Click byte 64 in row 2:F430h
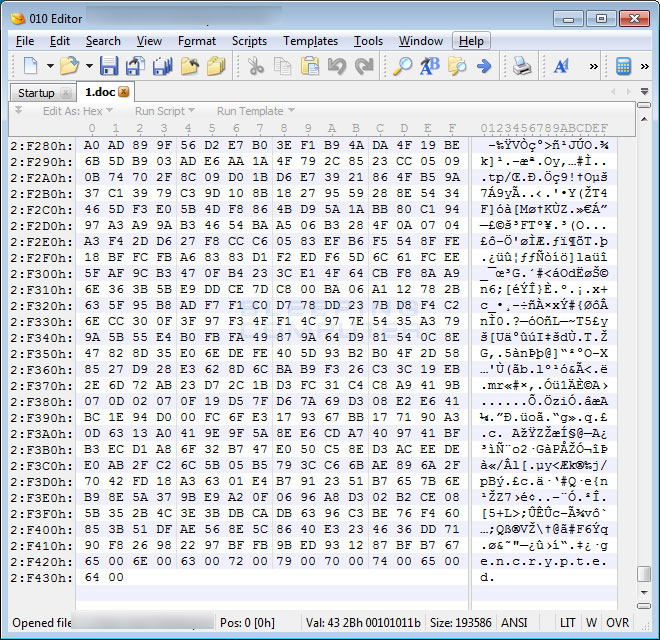 92,577
